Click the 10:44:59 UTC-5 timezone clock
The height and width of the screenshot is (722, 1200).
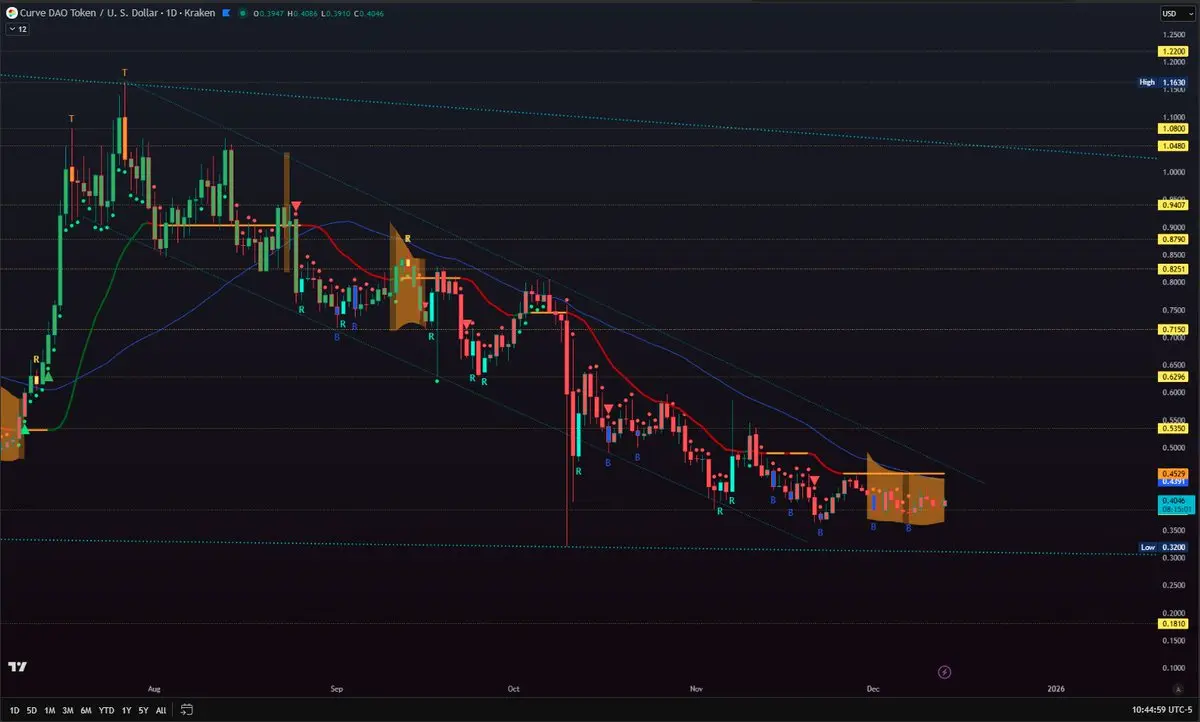pos(1164,710)
